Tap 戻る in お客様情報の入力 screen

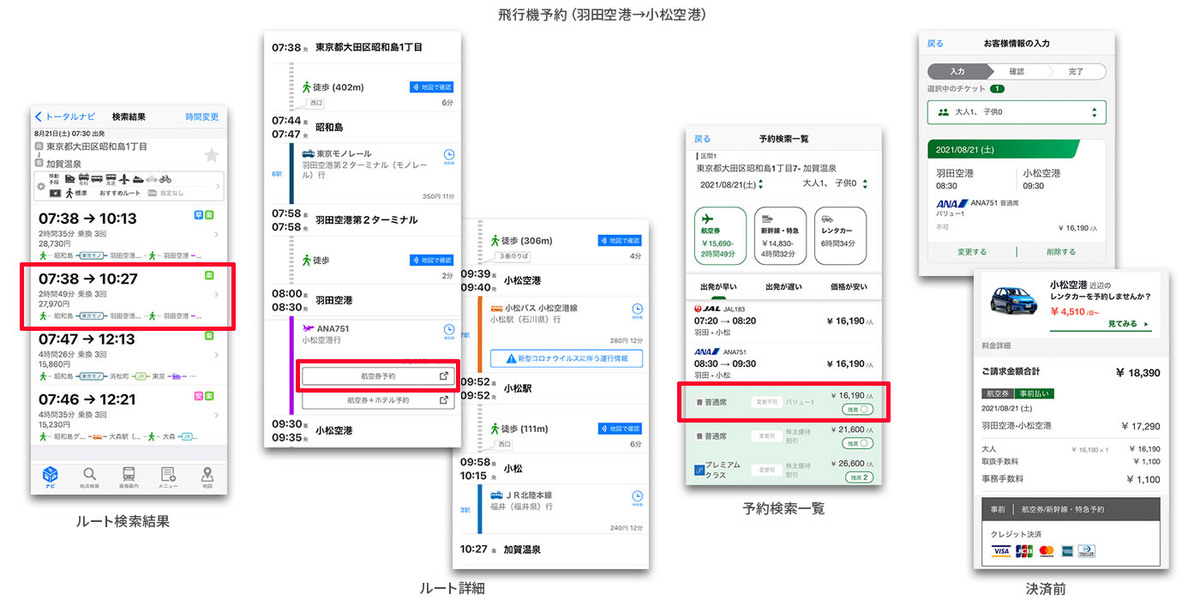(935, 44)
